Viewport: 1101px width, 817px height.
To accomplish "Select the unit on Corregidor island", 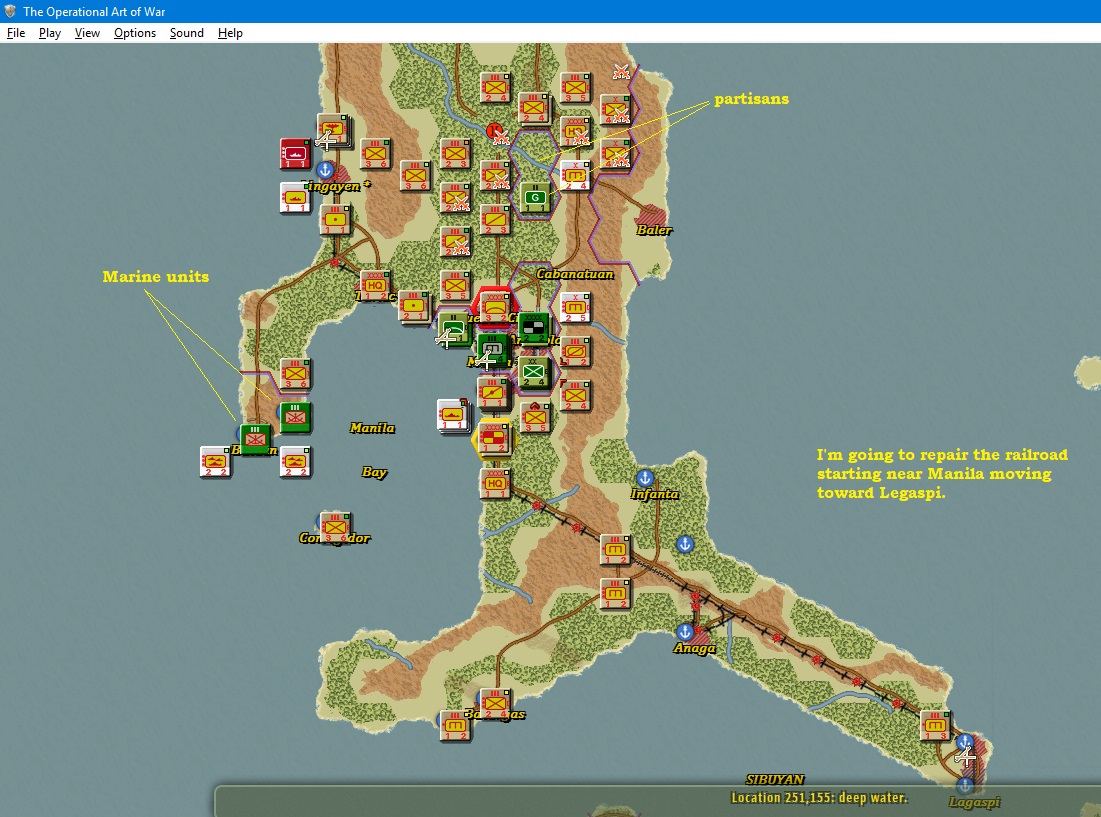I will [x=335, y=526].
